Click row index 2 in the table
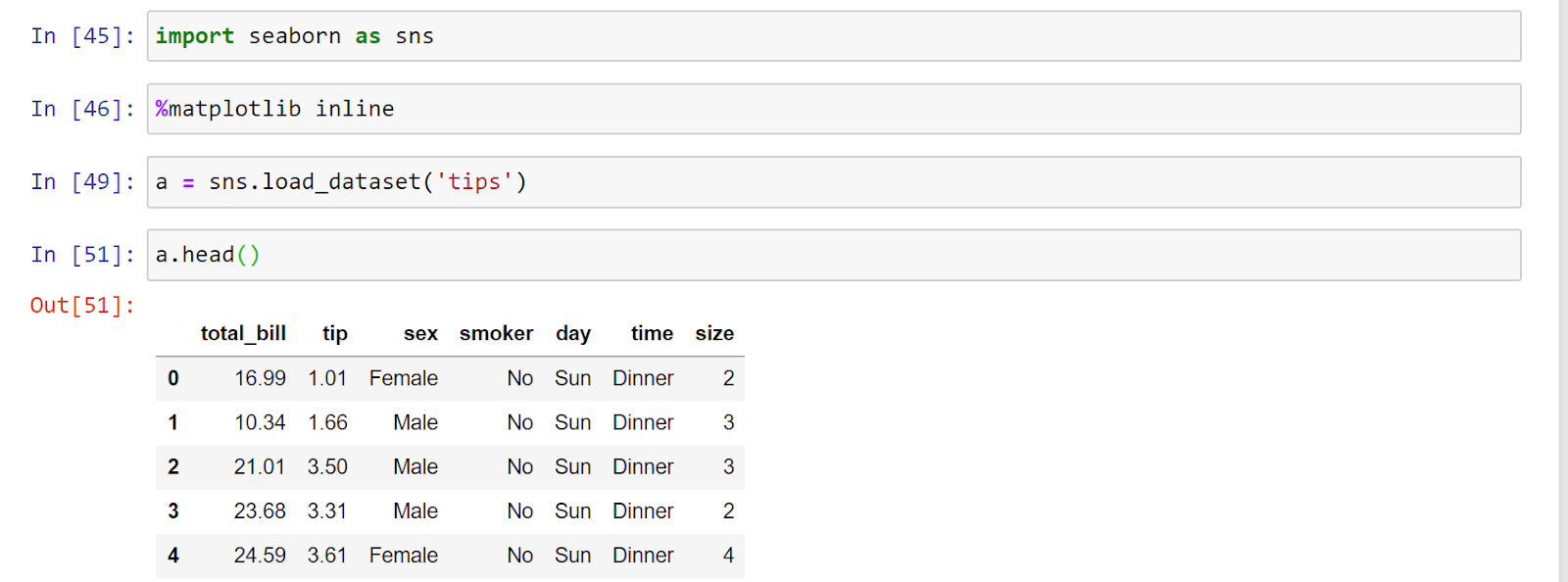This screenshot has width=1568, height=582. pyautogui.click(x=173, y=467)
